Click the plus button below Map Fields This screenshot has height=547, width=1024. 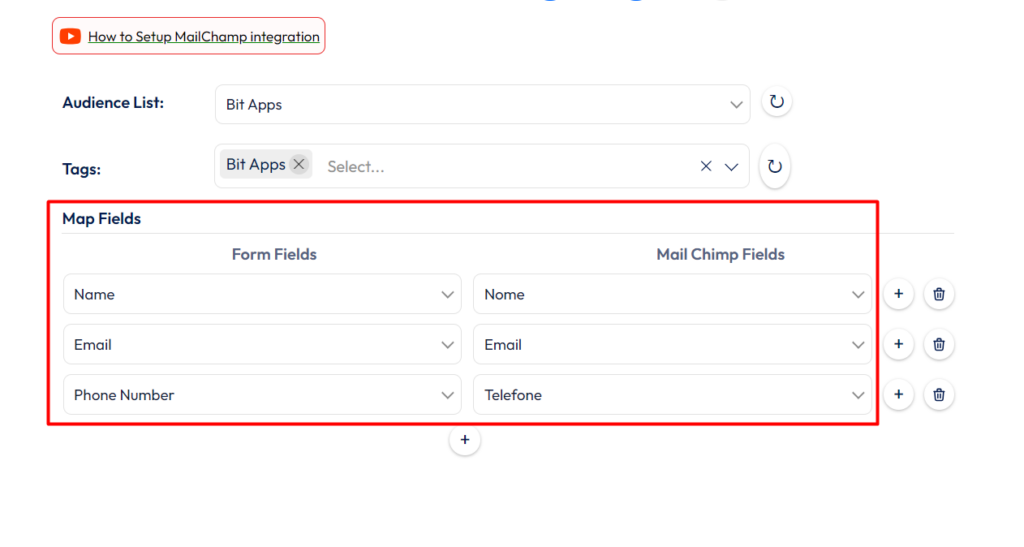(x=464, y=441)
